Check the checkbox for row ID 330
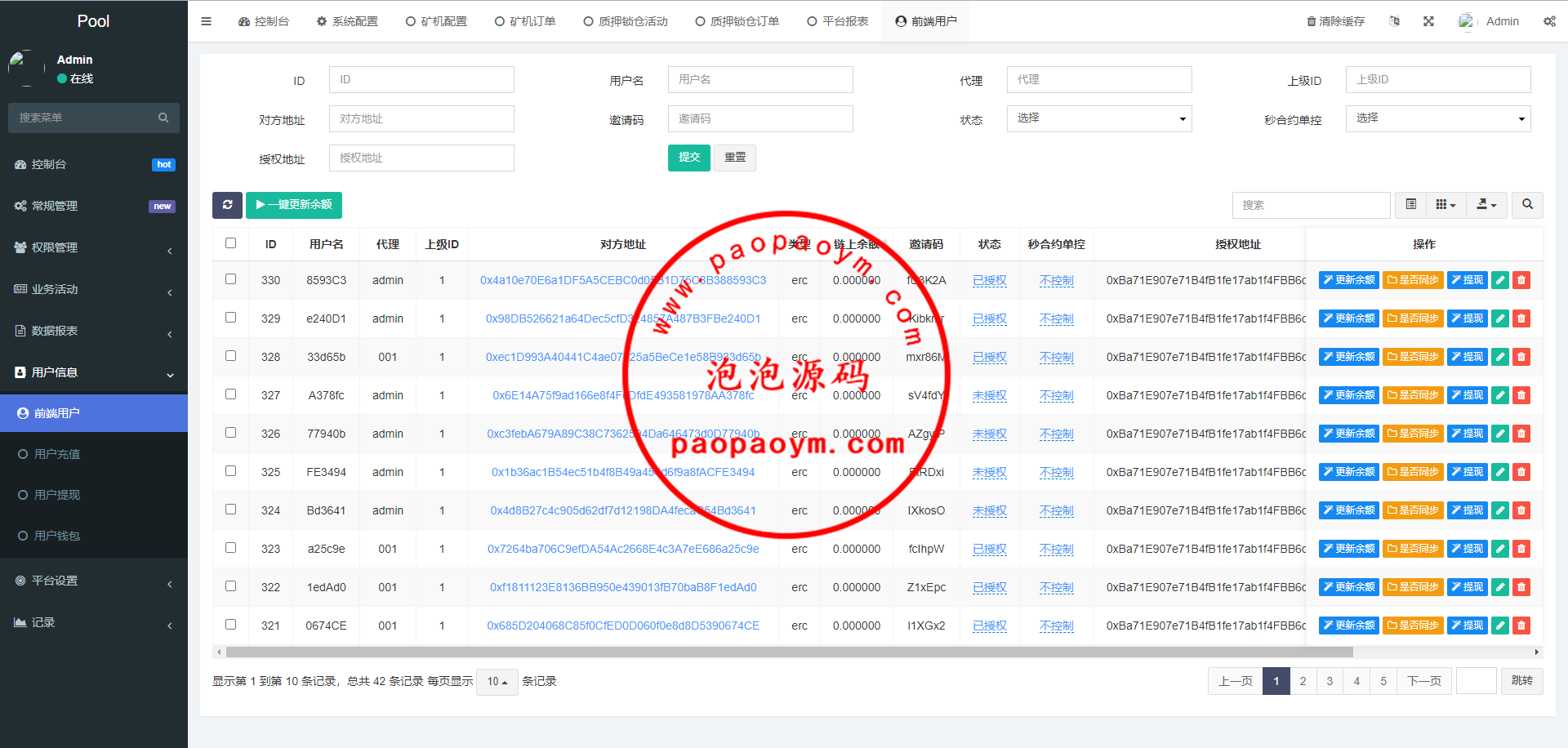Screen dimensions: 1568x748 point(231,278)
